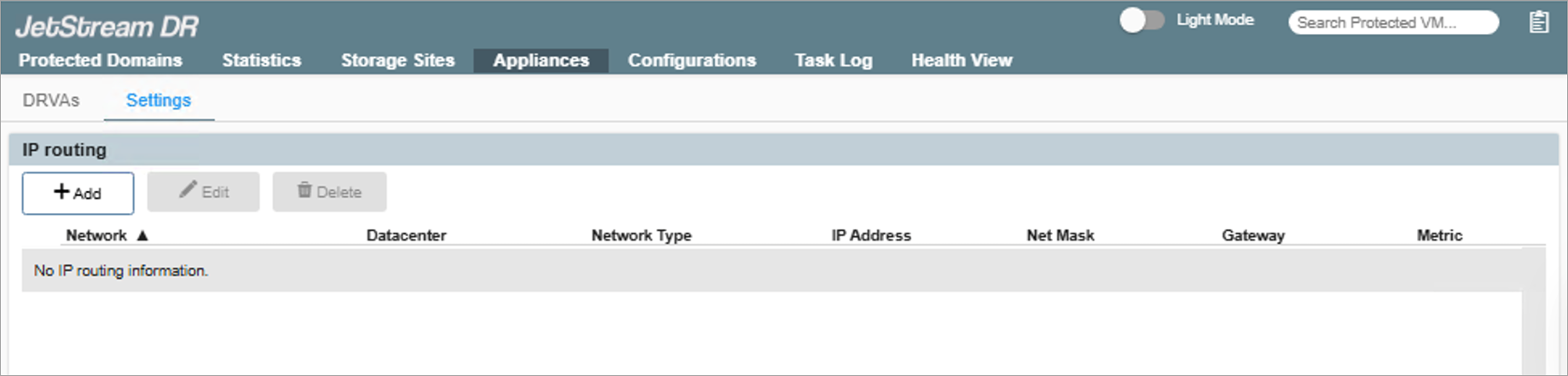View the Task Log tab
Image resolution: width=1568 pixels, height=376 pixels.
(833, 61)
